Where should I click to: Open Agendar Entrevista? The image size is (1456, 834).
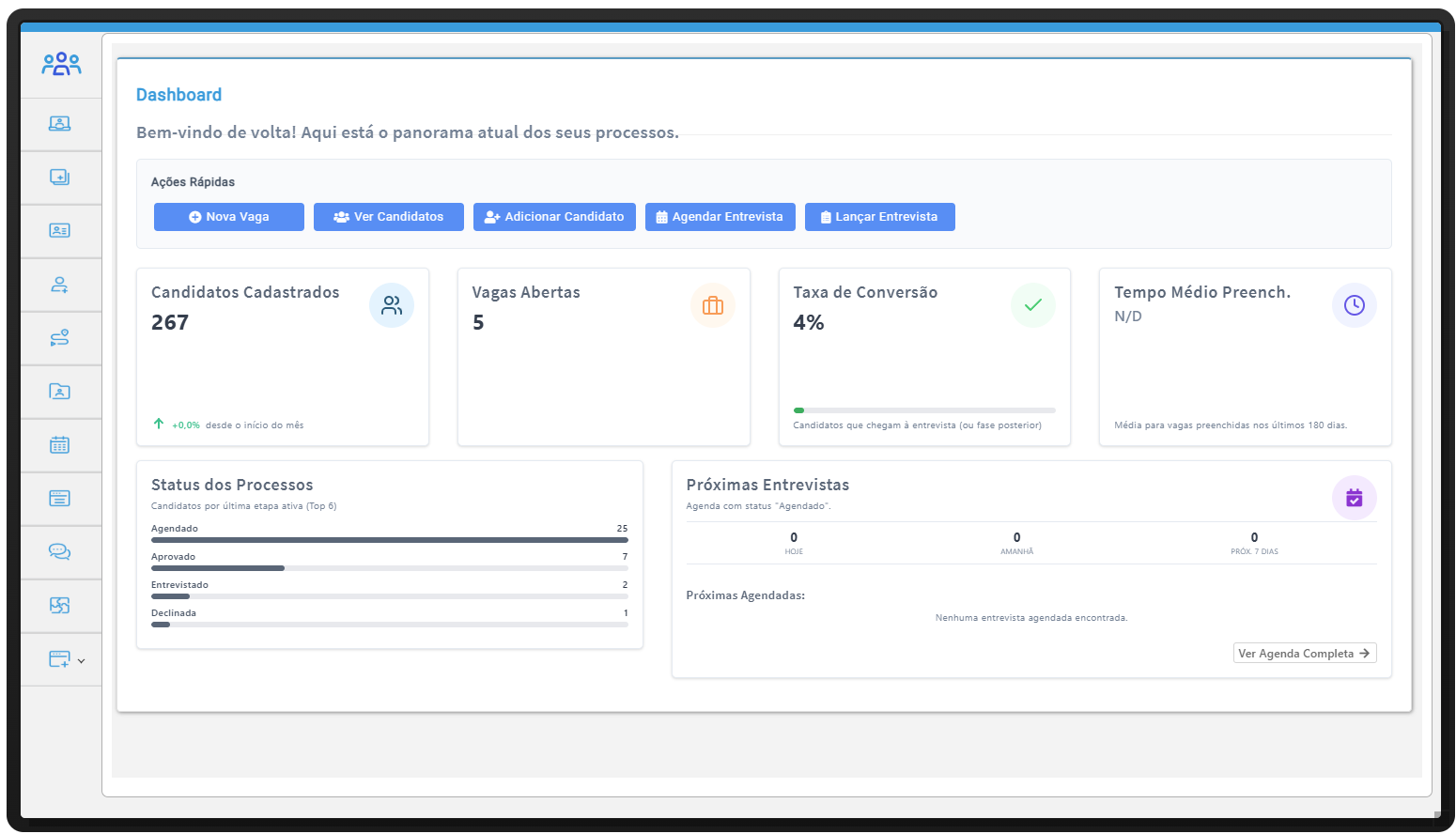click(720, 217)
